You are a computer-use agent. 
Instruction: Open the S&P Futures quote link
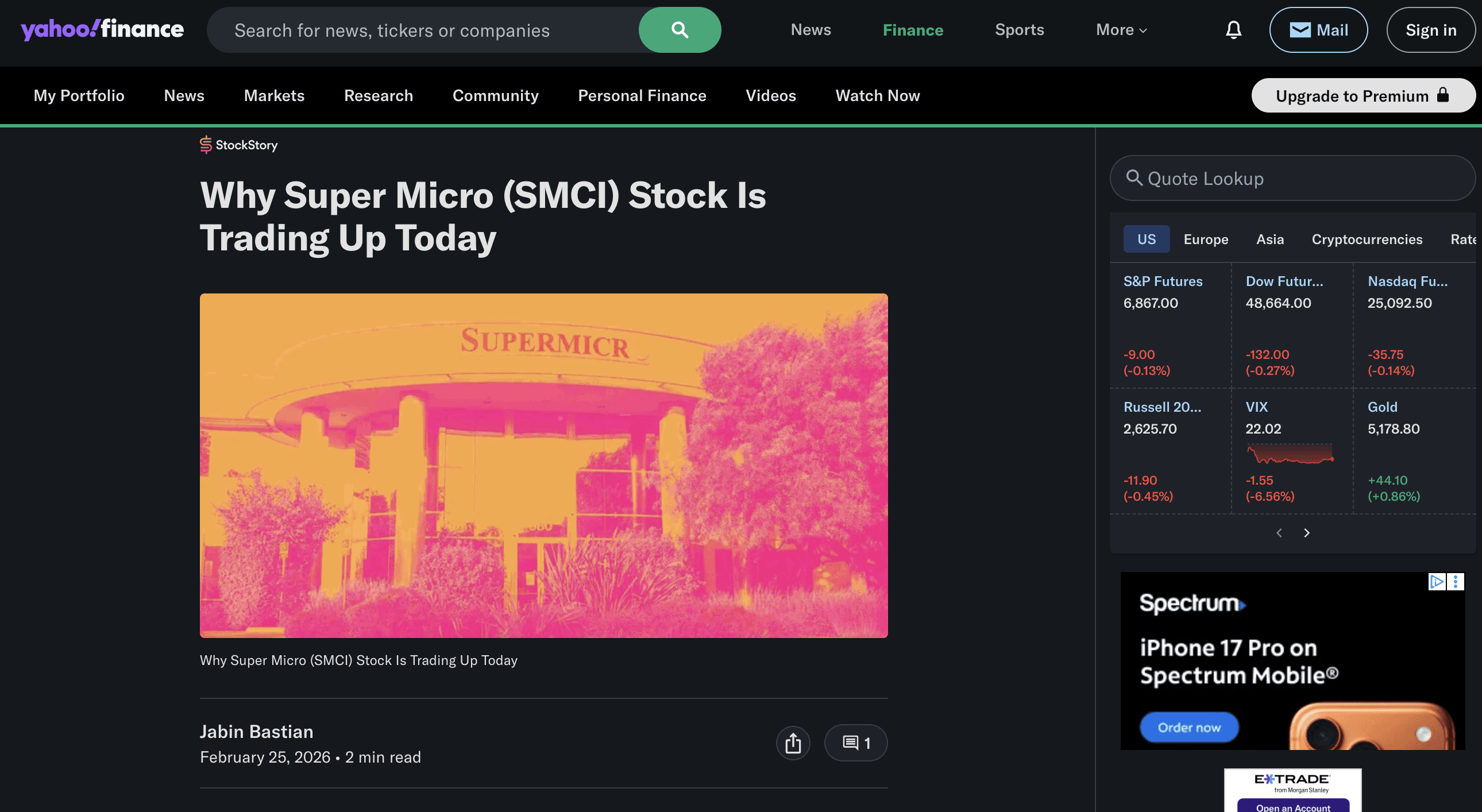pyautogui.click(x=1163, y=281)
